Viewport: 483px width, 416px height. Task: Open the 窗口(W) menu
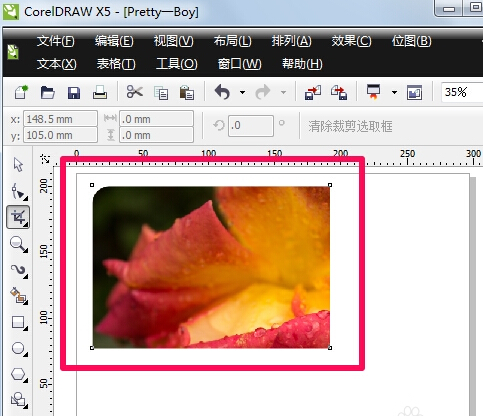(240, 64)
